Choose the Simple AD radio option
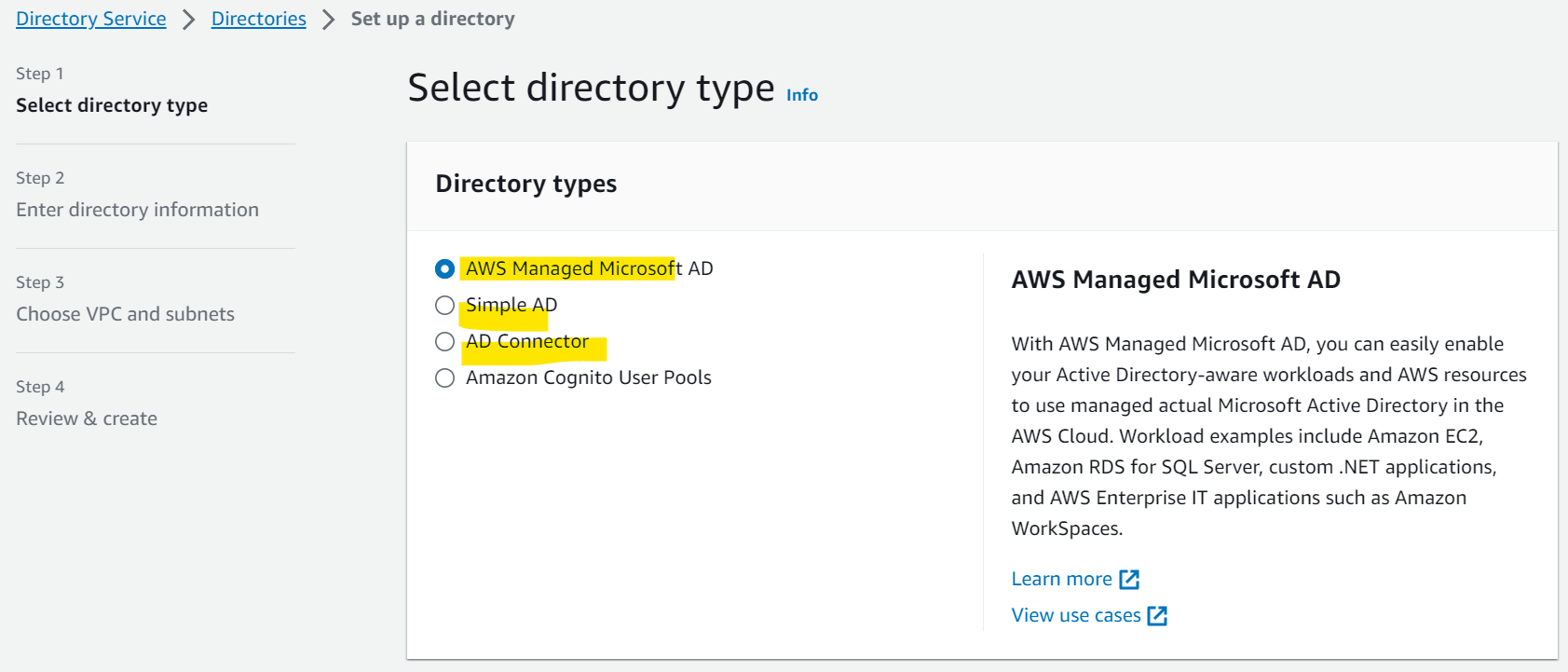Image resolution: width=1568 pixels, height=672 pixels. [x=444, y=305]
